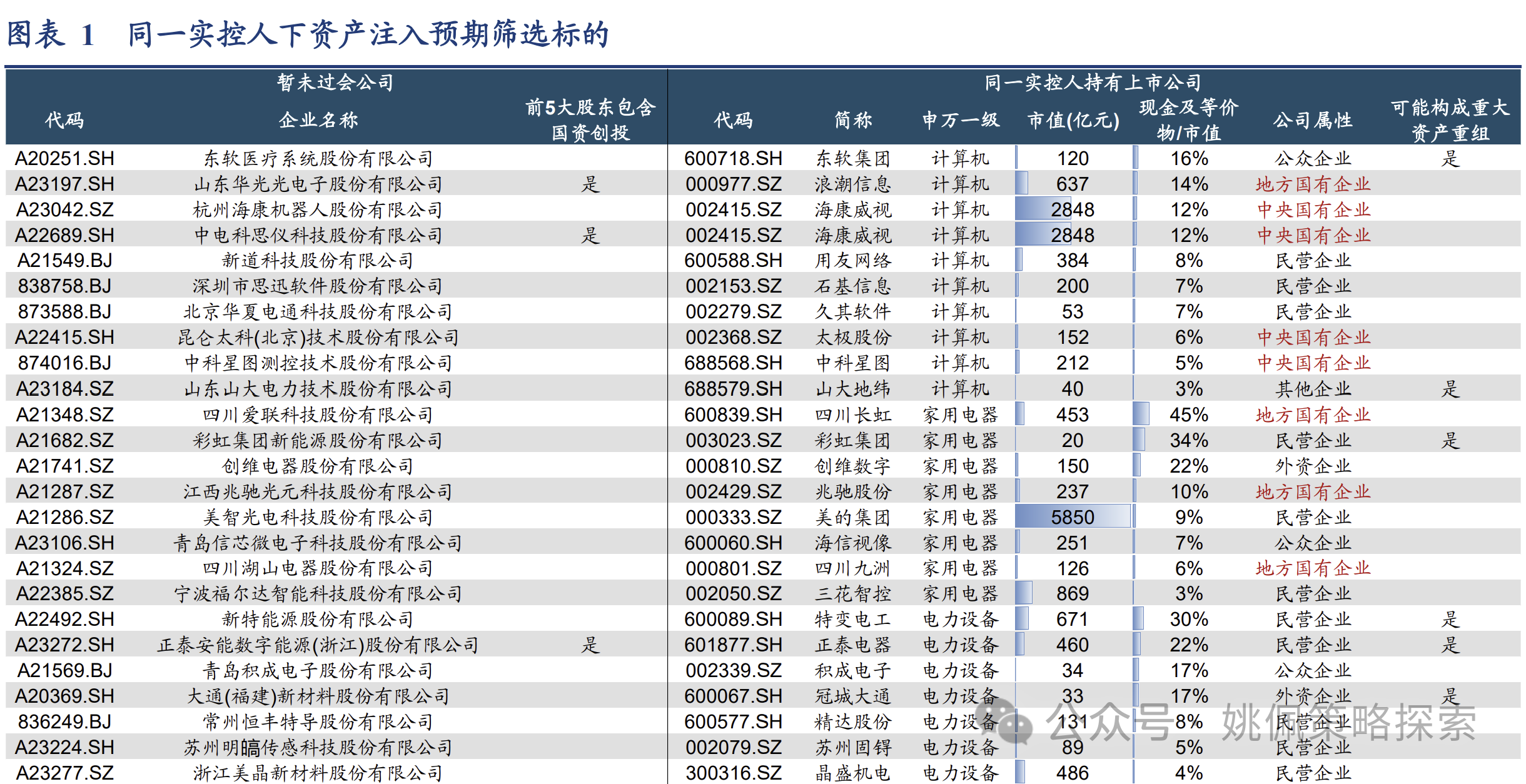
Task: Click the 市值(亿元) column header
Action: pyautogui.click(x=1073, y=119)
